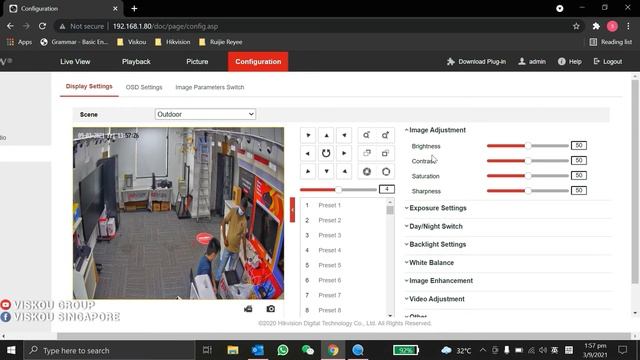Move PTZ diagonally up-right
Screen dimensions: 640x360
click(x=344, y=136)
